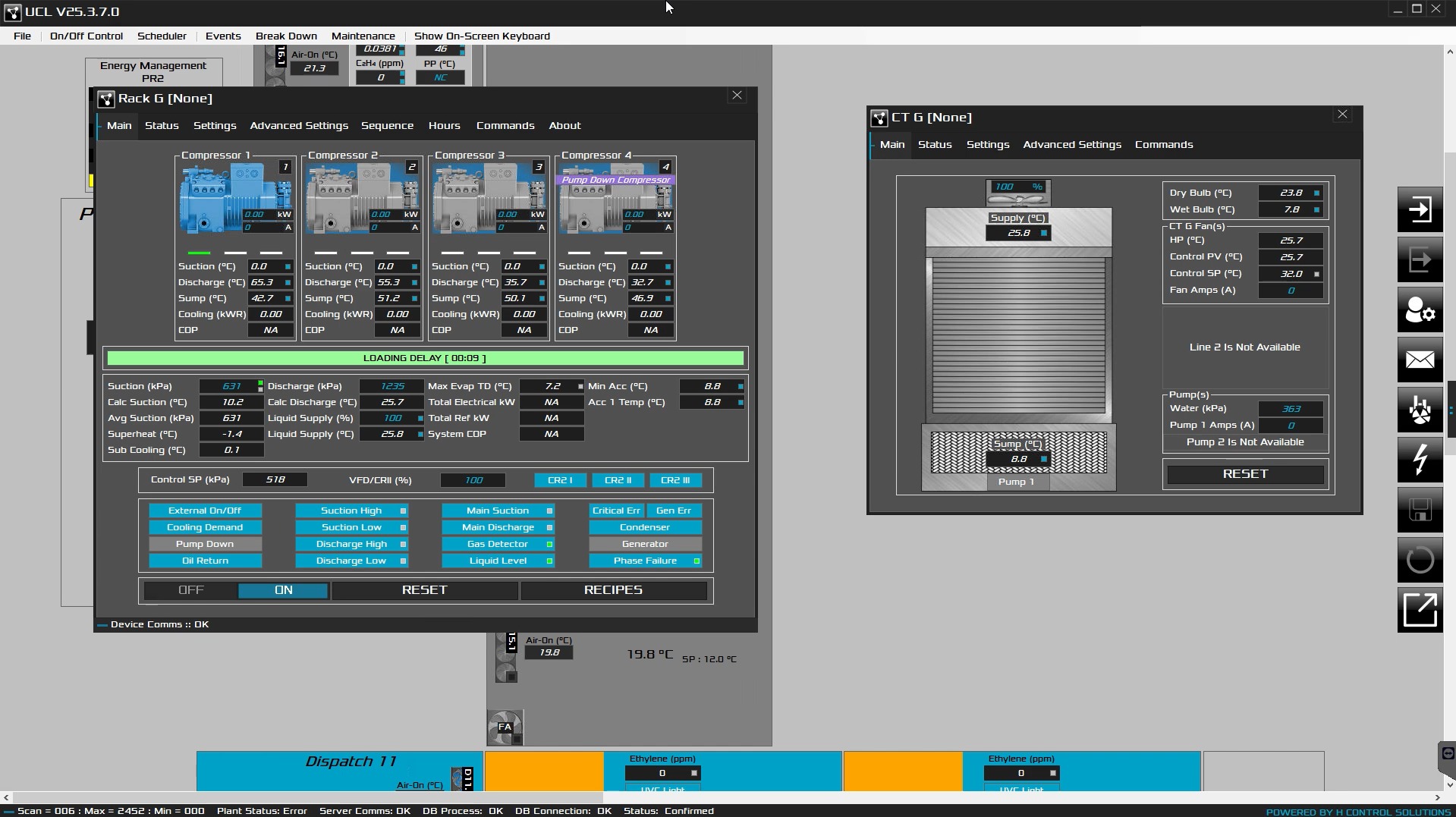Viewport: 1456px width, 817px height.
Task: Click RESET button in CT G window
Action: click(x=1245, y=474)
